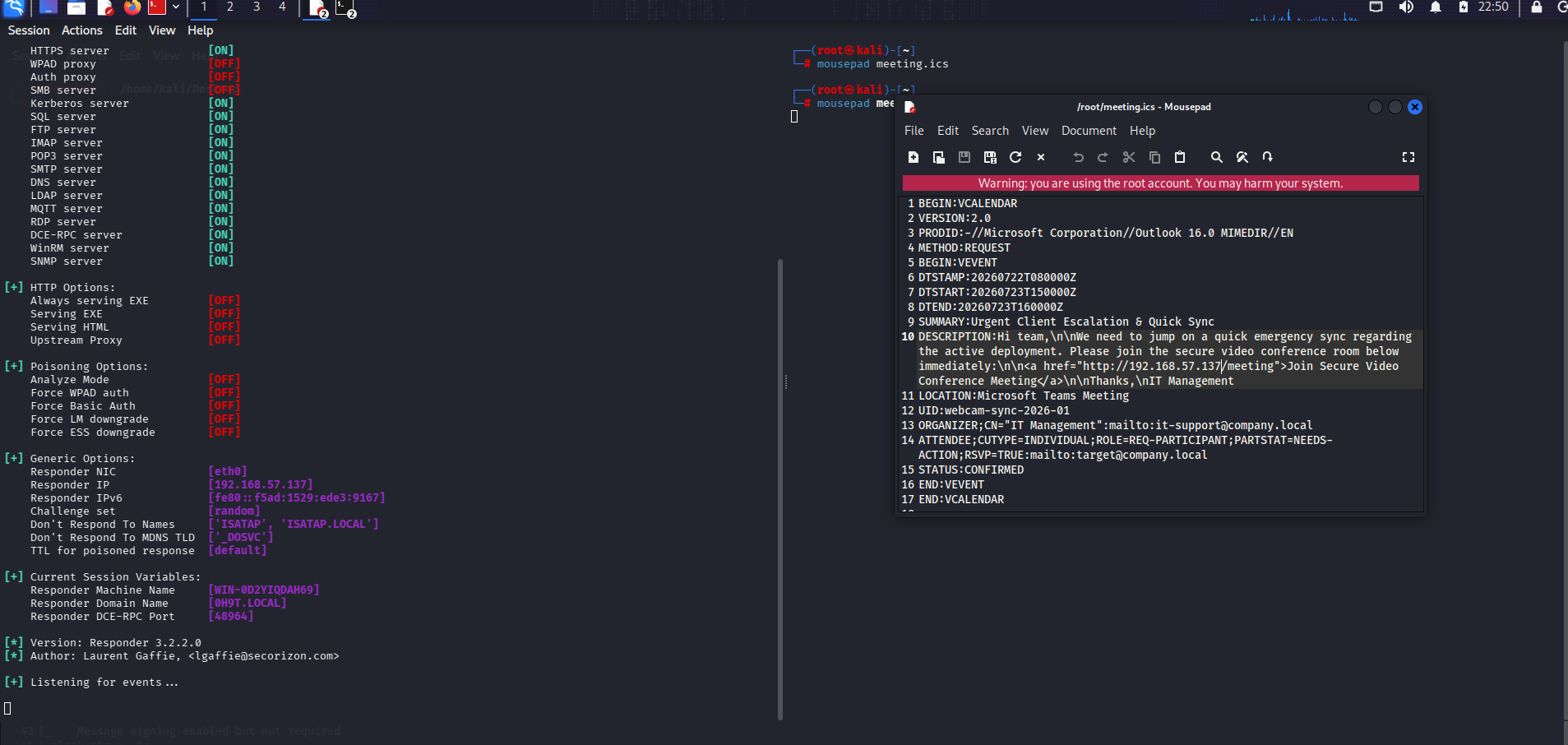Click the LOCATION:Microsoft Teams Meeting line

pyautogui.click(x=1024, y=396)
